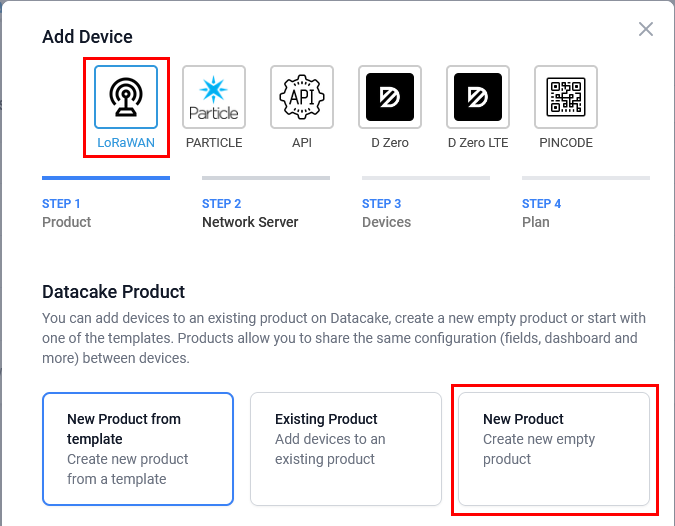675x526 pixels.
Task: Switch to Step 4 Plan tab
Action: 541,212
